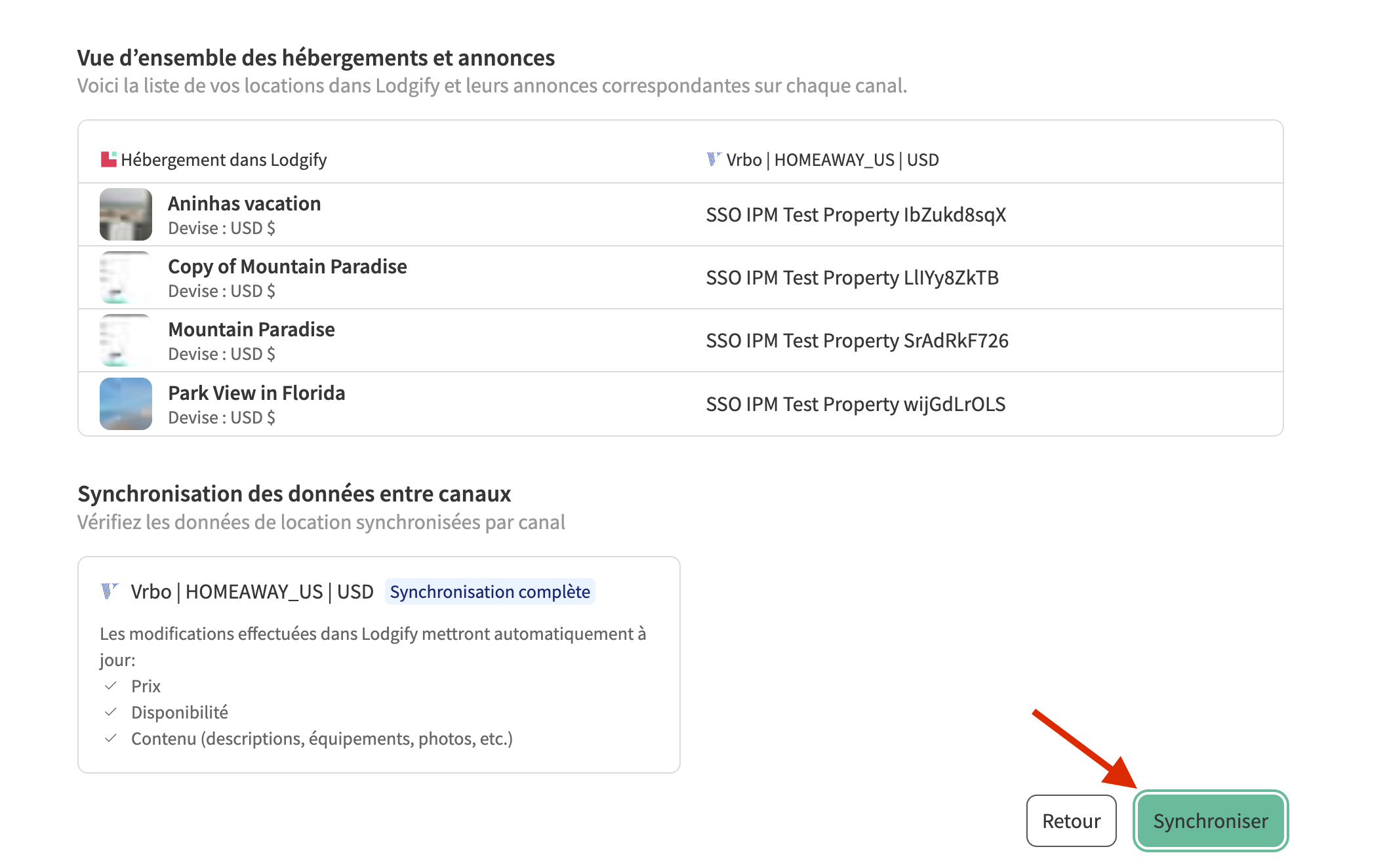Click the SSO IPM Test Property LlIYy8ZkTB listing
Image resolution: width=1389 pixels, height=868 pixels.
coord(852,278)
